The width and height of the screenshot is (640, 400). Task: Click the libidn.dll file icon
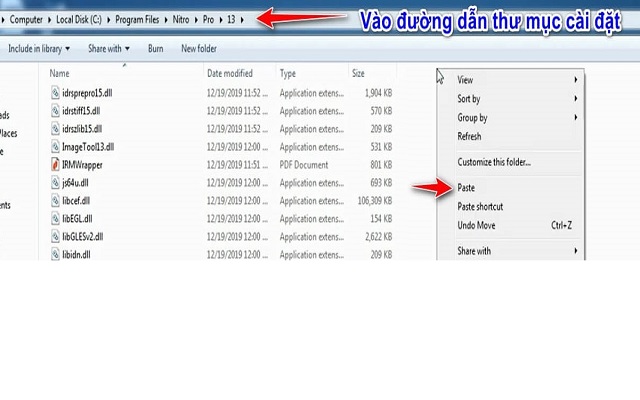(x=55, y=254)
